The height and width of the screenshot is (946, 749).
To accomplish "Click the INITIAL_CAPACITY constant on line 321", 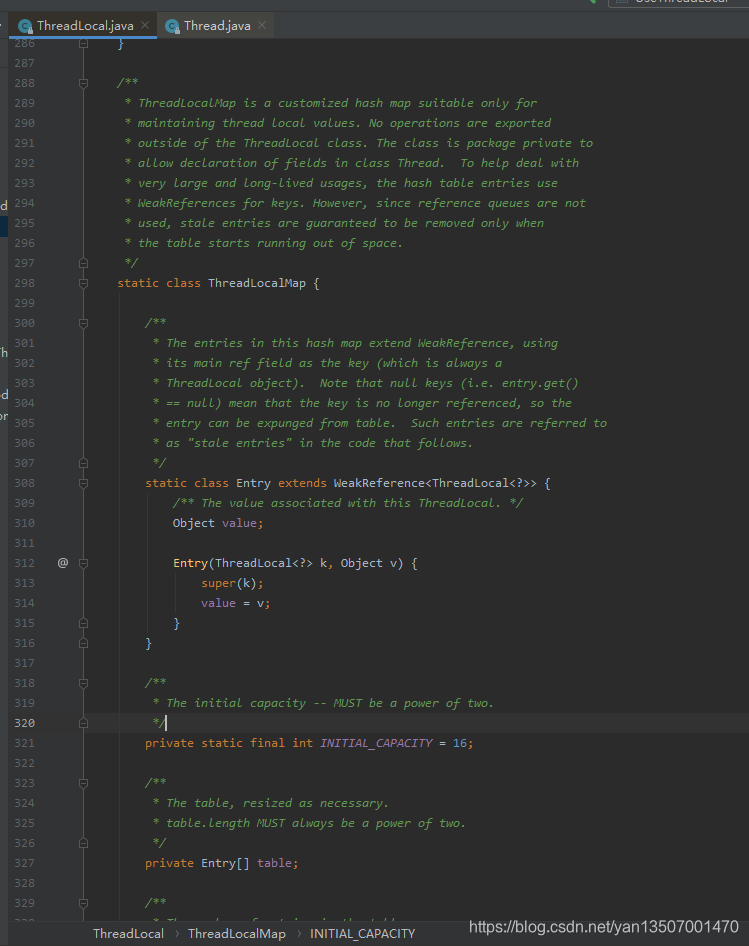I will [376, 743].
